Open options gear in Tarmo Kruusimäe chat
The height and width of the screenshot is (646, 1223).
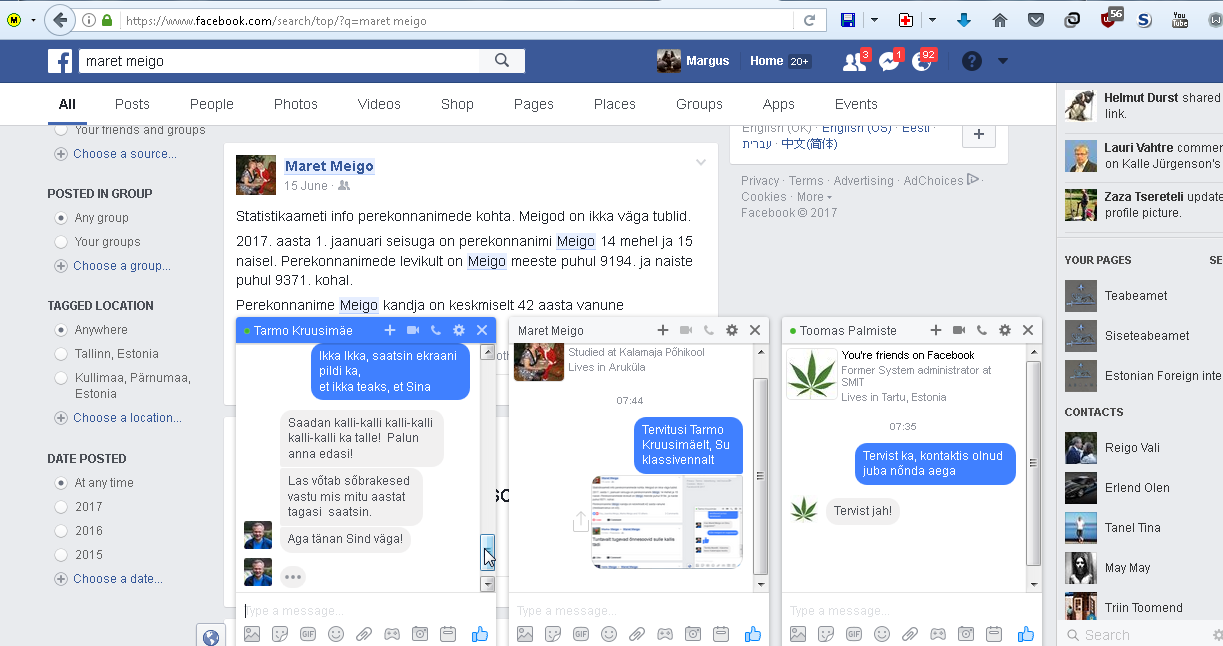pos(459,330)
